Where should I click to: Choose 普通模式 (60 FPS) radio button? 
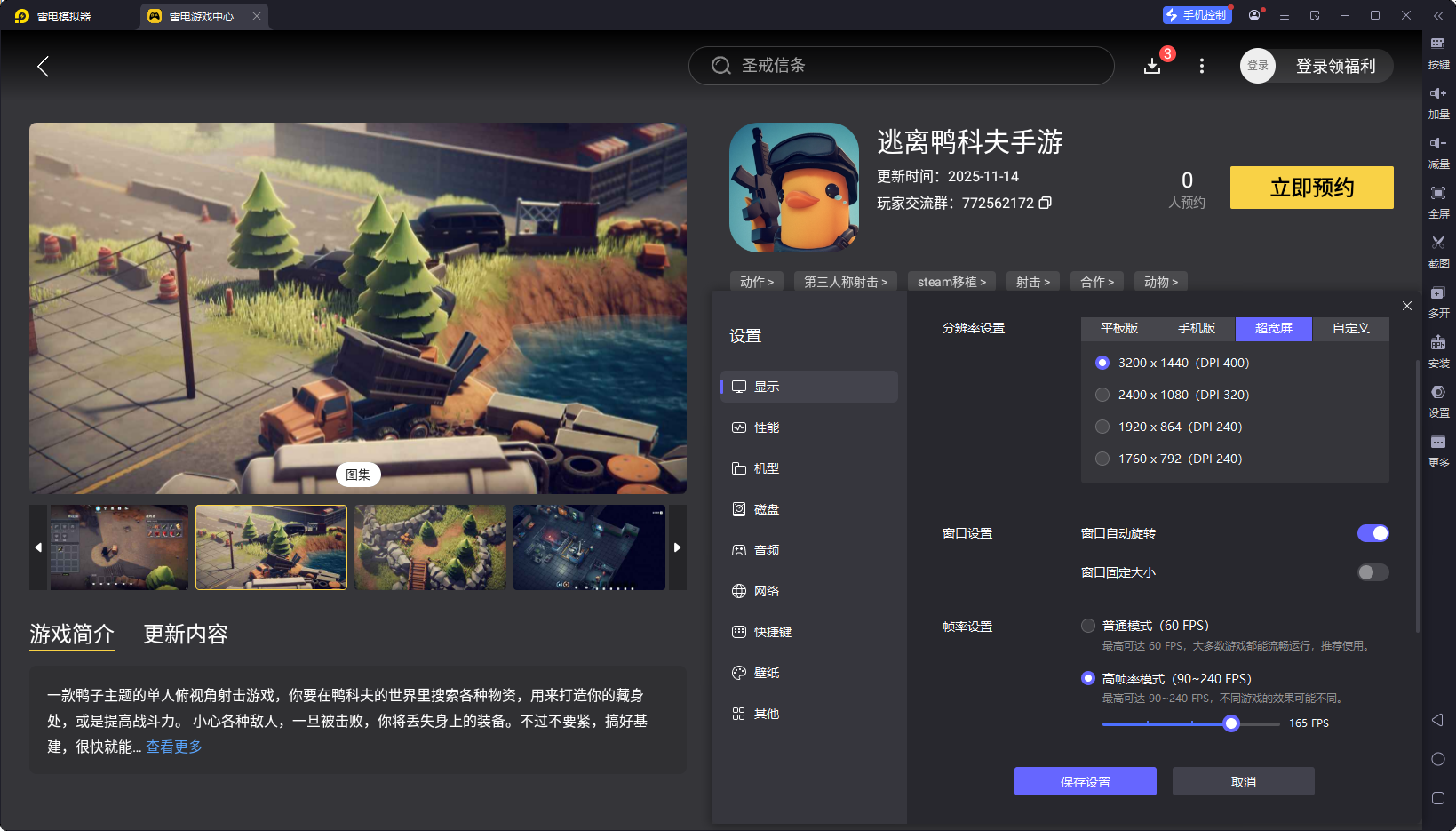(1088, 626)
